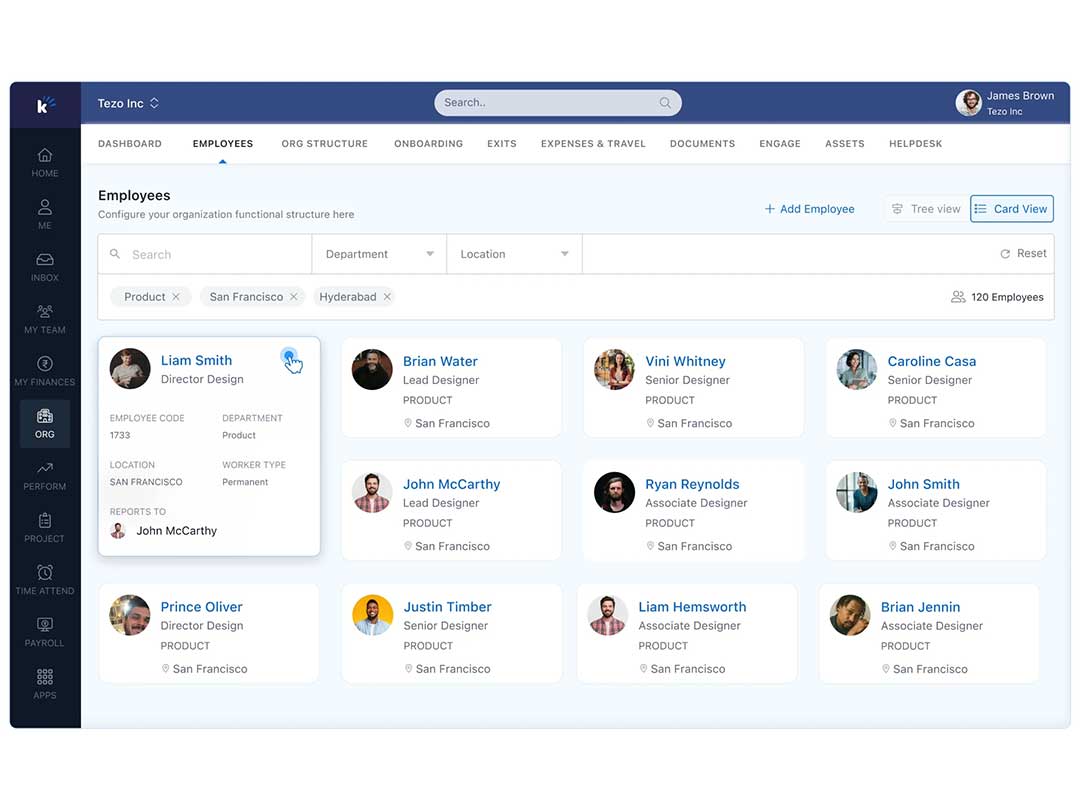
Task: Open the Department filter dropdown
Action: (380, 254)
